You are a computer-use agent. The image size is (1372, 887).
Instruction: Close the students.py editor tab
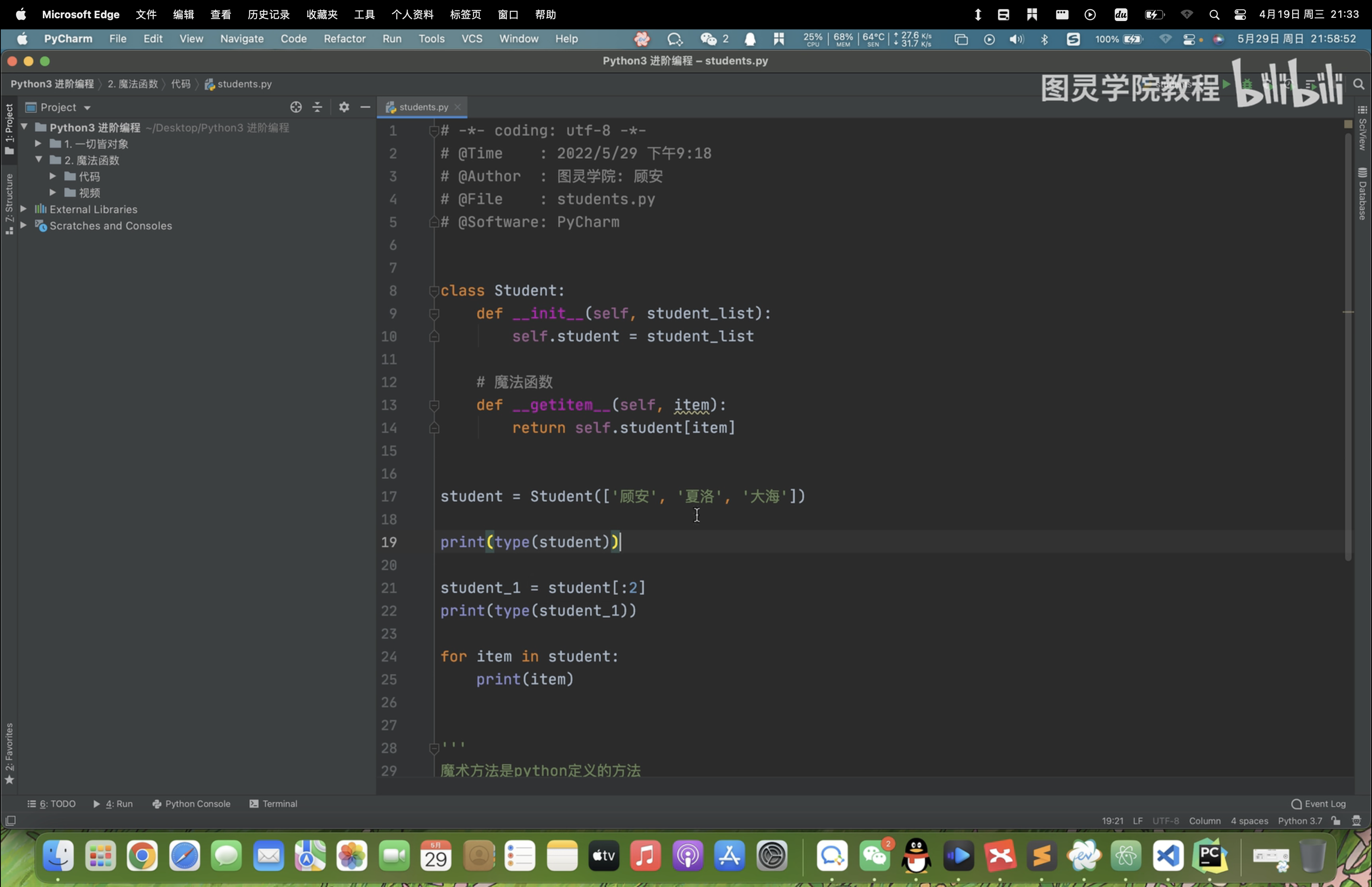(x=458, y=107)
